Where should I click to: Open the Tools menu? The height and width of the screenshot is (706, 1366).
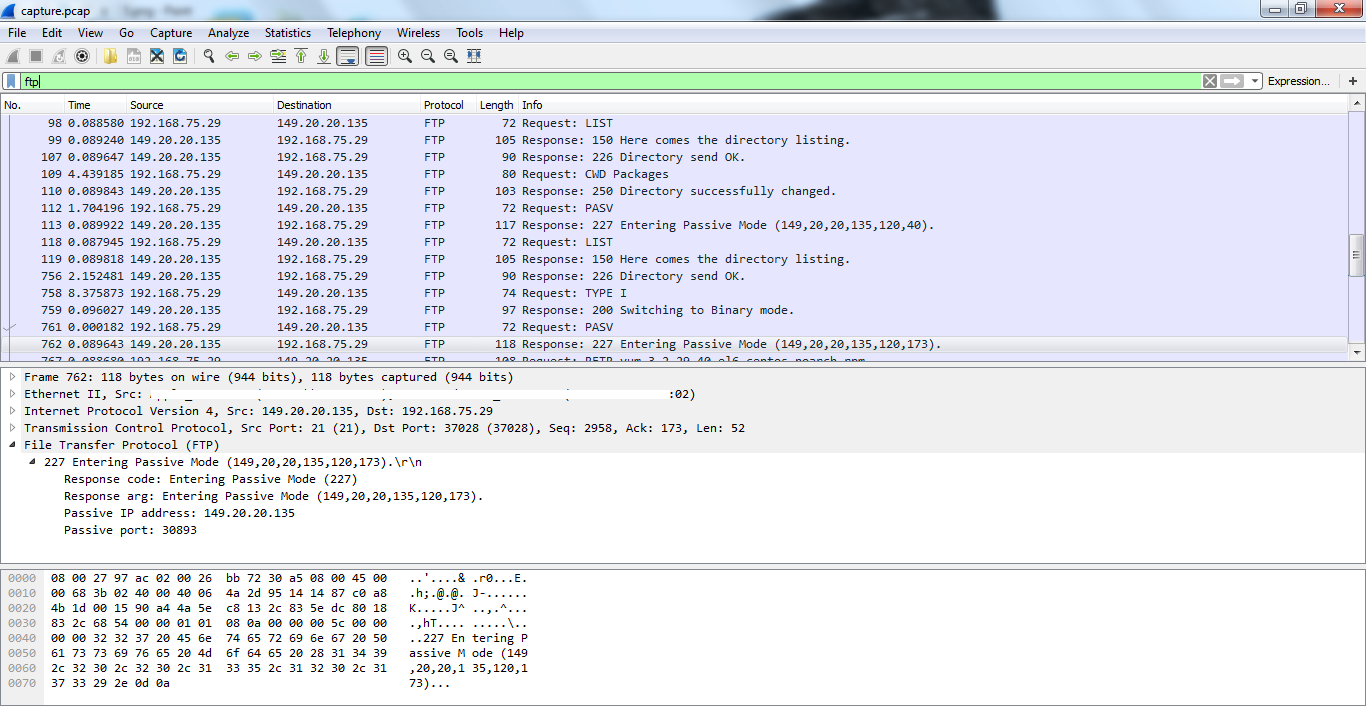point(470,33)
